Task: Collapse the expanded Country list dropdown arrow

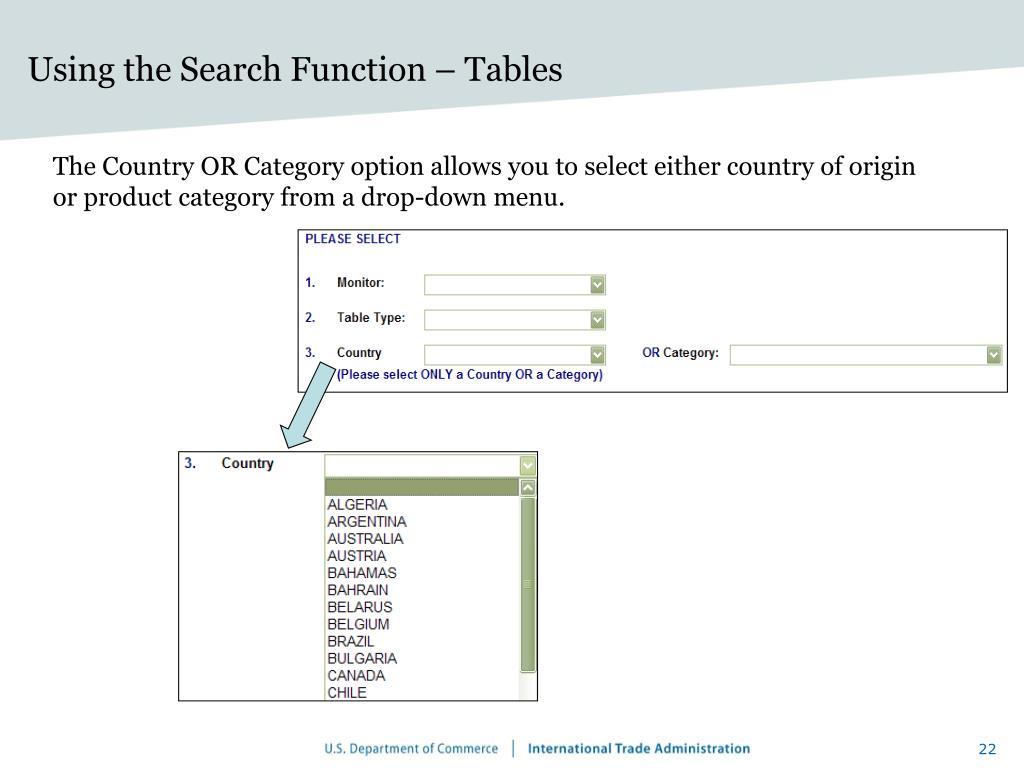Action: [528, 466]
